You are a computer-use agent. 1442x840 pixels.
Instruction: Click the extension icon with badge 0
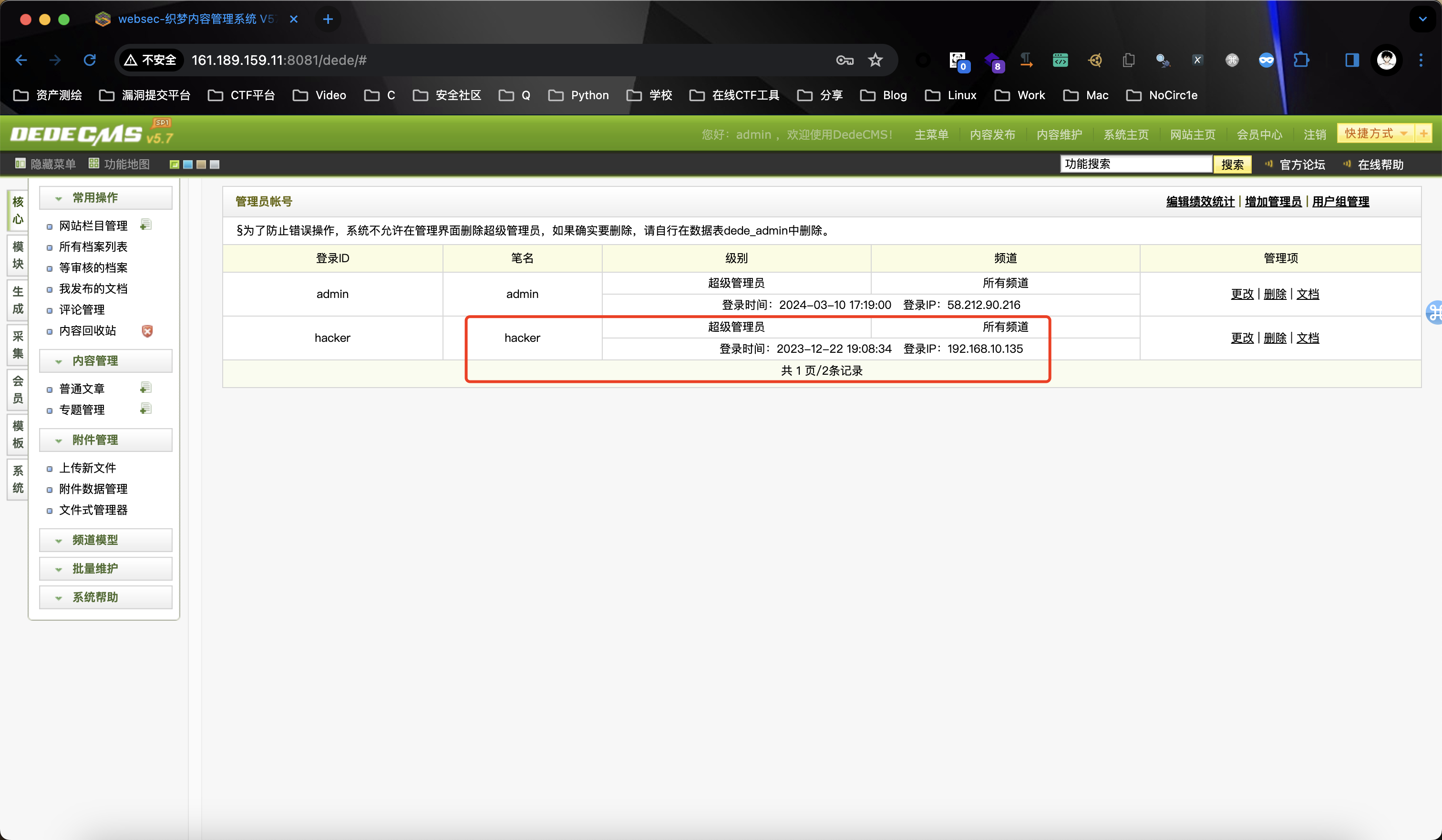click(959, 61)
